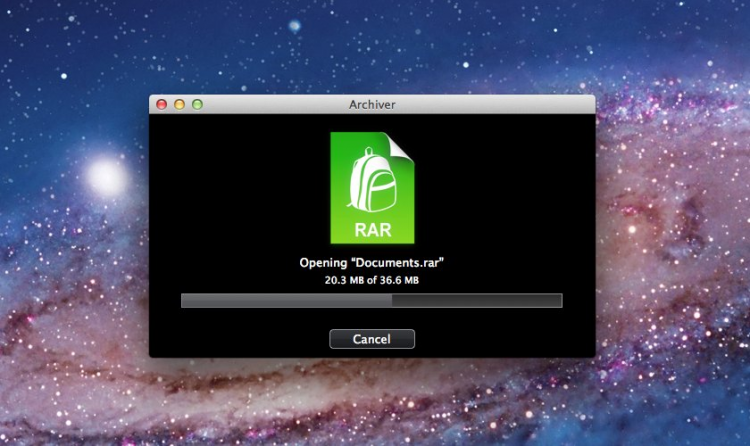Minimize Archiver window using yellow button
This screenshot has height=446, width=750.
click(179, 104)
